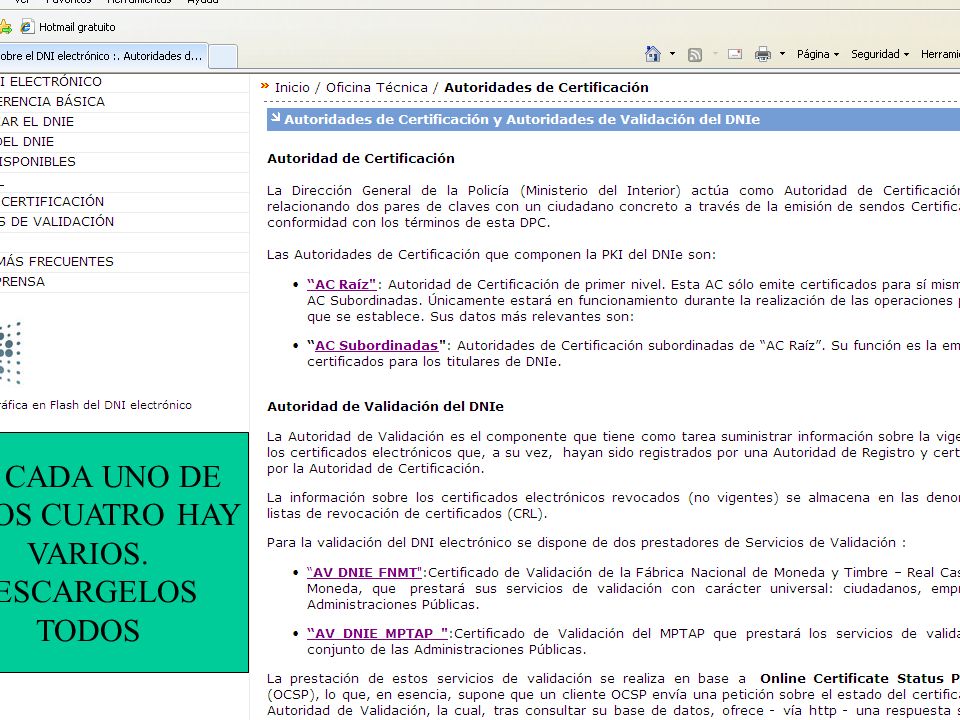The height and width of the screenshot is (720, 960).
Task: Click the sentence starting 'Las Autoridades de Certificación que componen'
Action: tap(491, 255)
